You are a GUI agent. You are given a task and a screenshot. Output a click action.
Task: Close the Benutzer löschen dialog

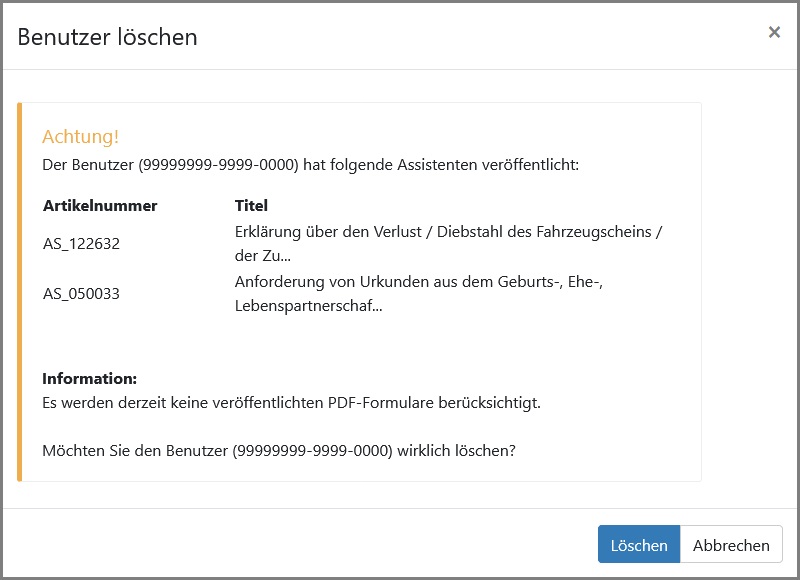coord(774,32)
